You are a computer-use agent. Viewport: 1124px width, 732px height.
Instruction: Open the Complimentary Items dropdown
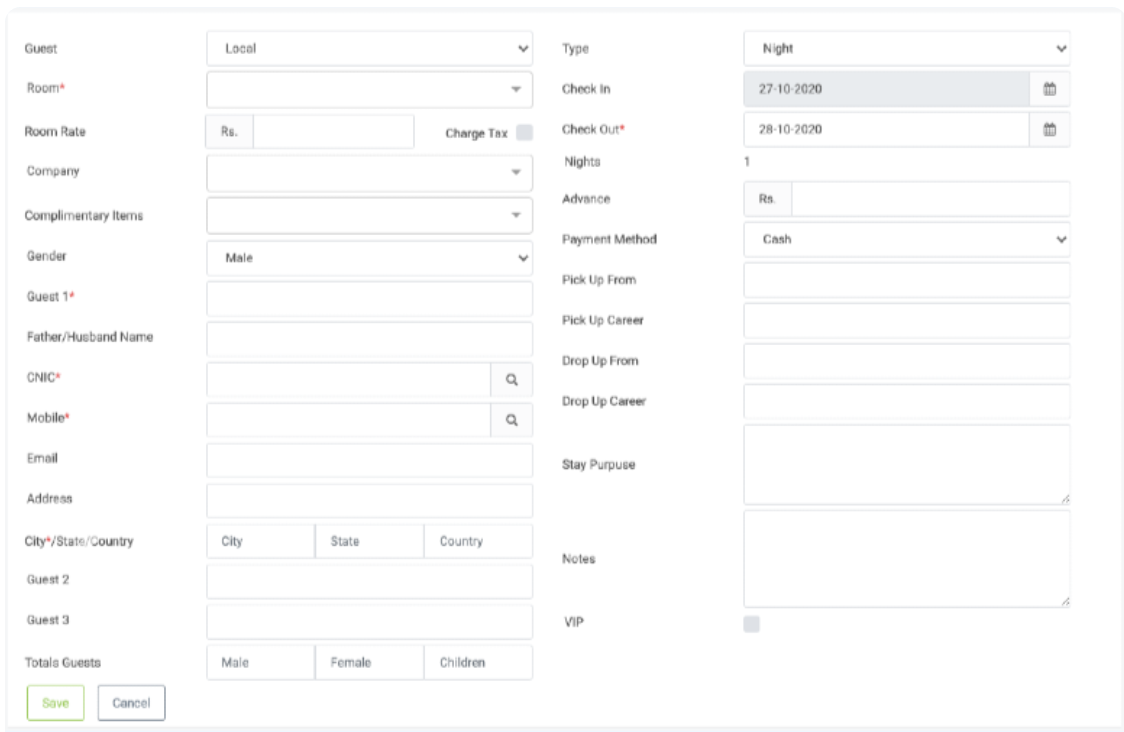369,215
